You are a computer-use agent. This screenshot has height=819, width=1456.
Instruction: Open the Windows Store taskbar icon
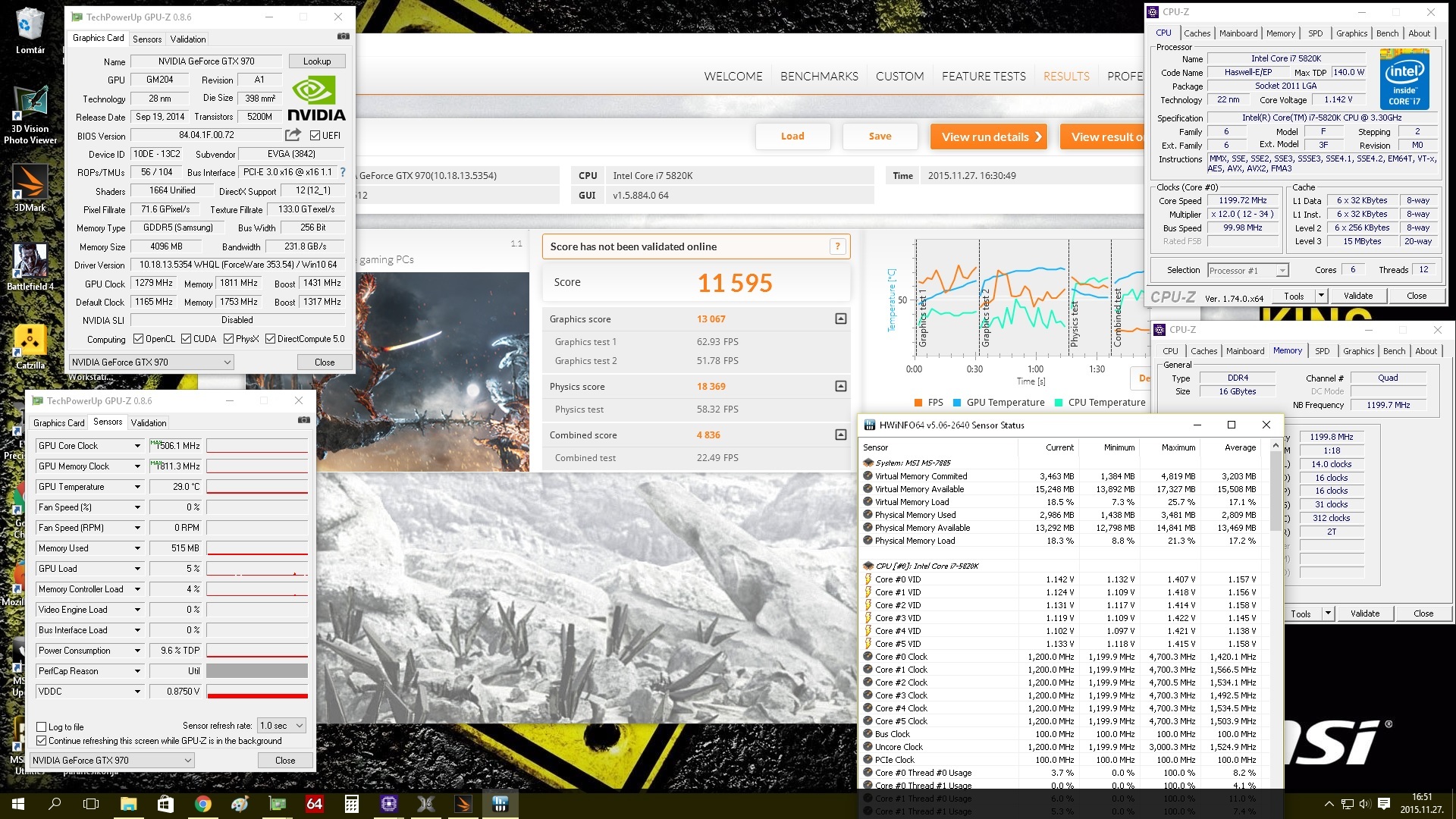[165, 804]
